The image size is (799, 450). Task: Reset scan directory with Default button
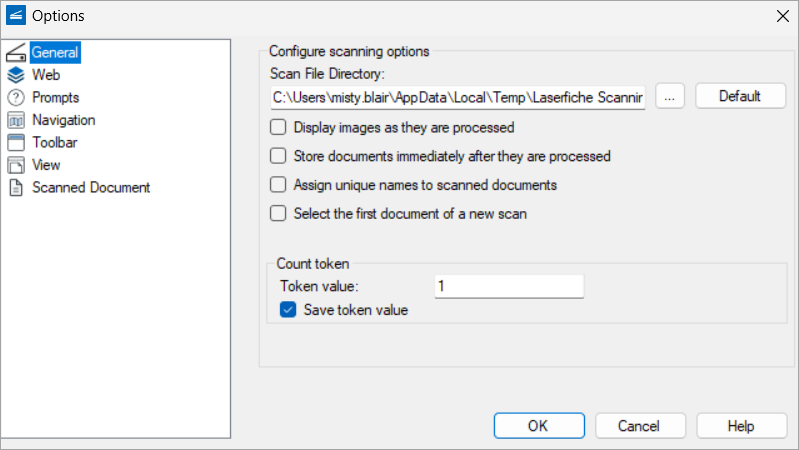[740, 96]
